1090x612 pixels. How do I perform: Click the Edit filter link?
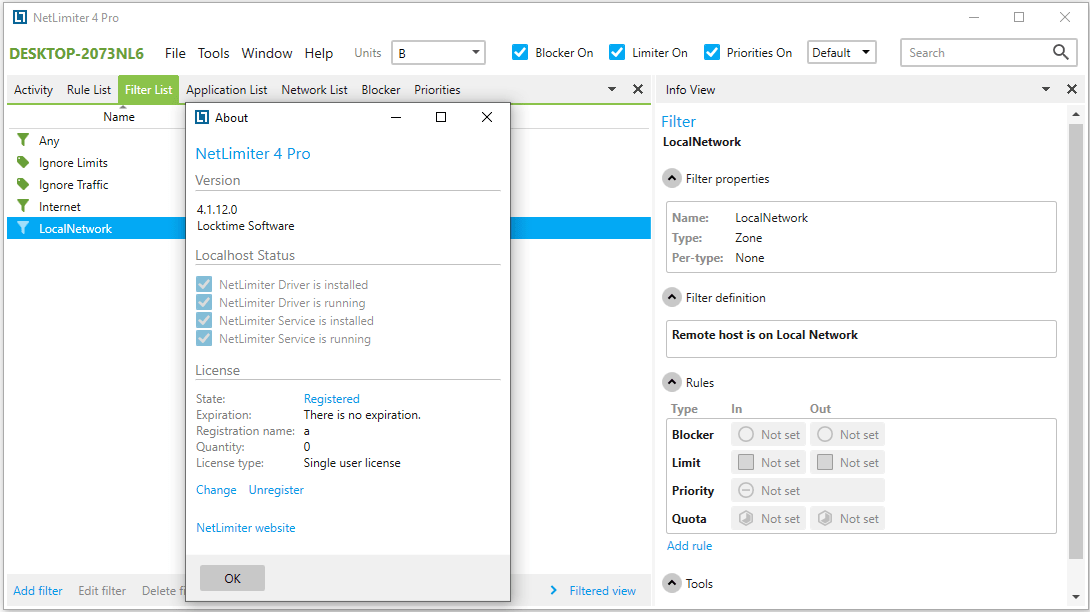tap(102, 590)
